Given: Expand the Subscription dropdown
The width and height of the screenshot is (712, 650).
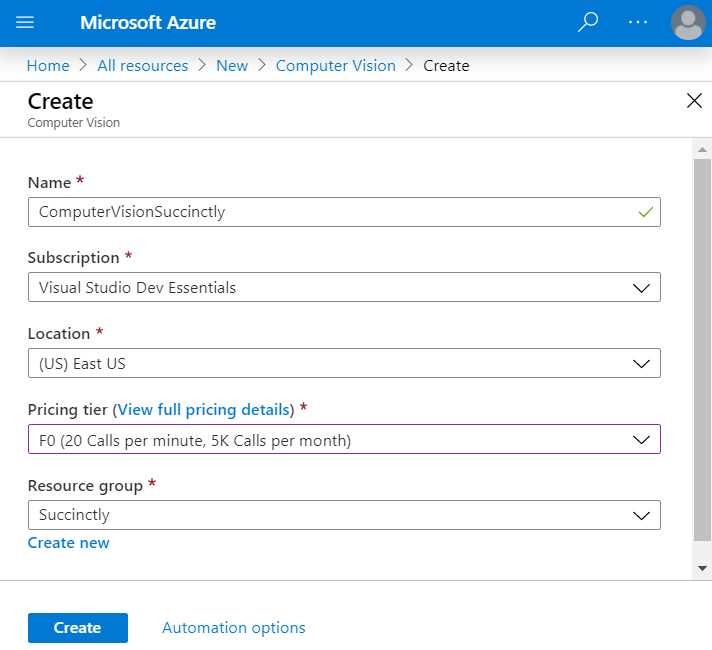Looking at the screenshot, I should (x=344, y=287).
